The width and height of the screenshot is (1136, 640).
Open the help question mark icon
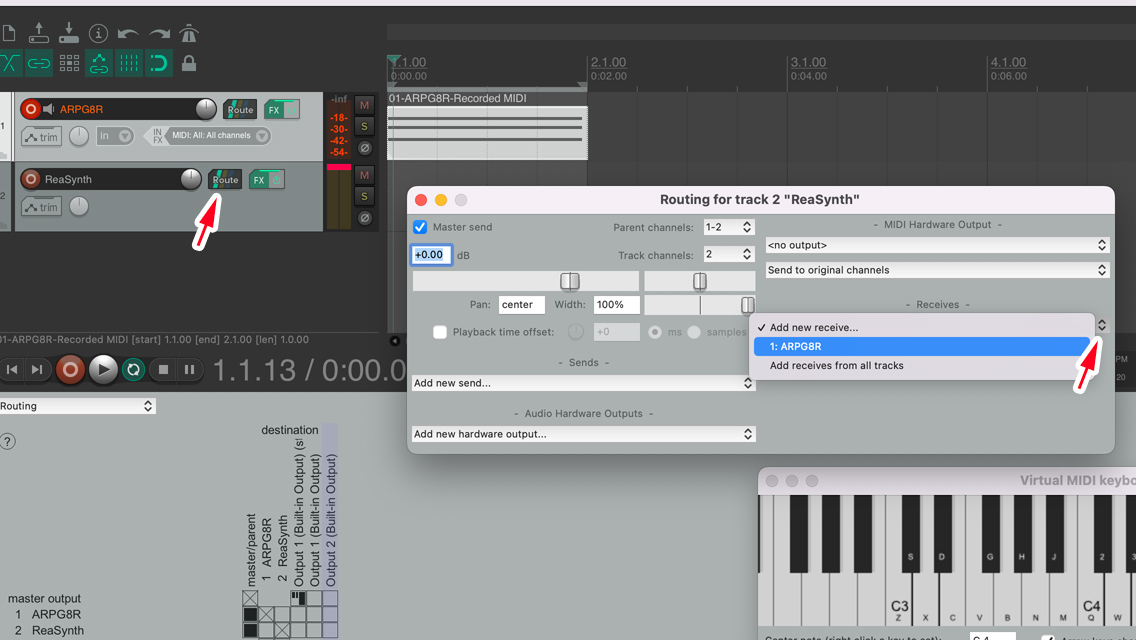(x=7, y=441)
